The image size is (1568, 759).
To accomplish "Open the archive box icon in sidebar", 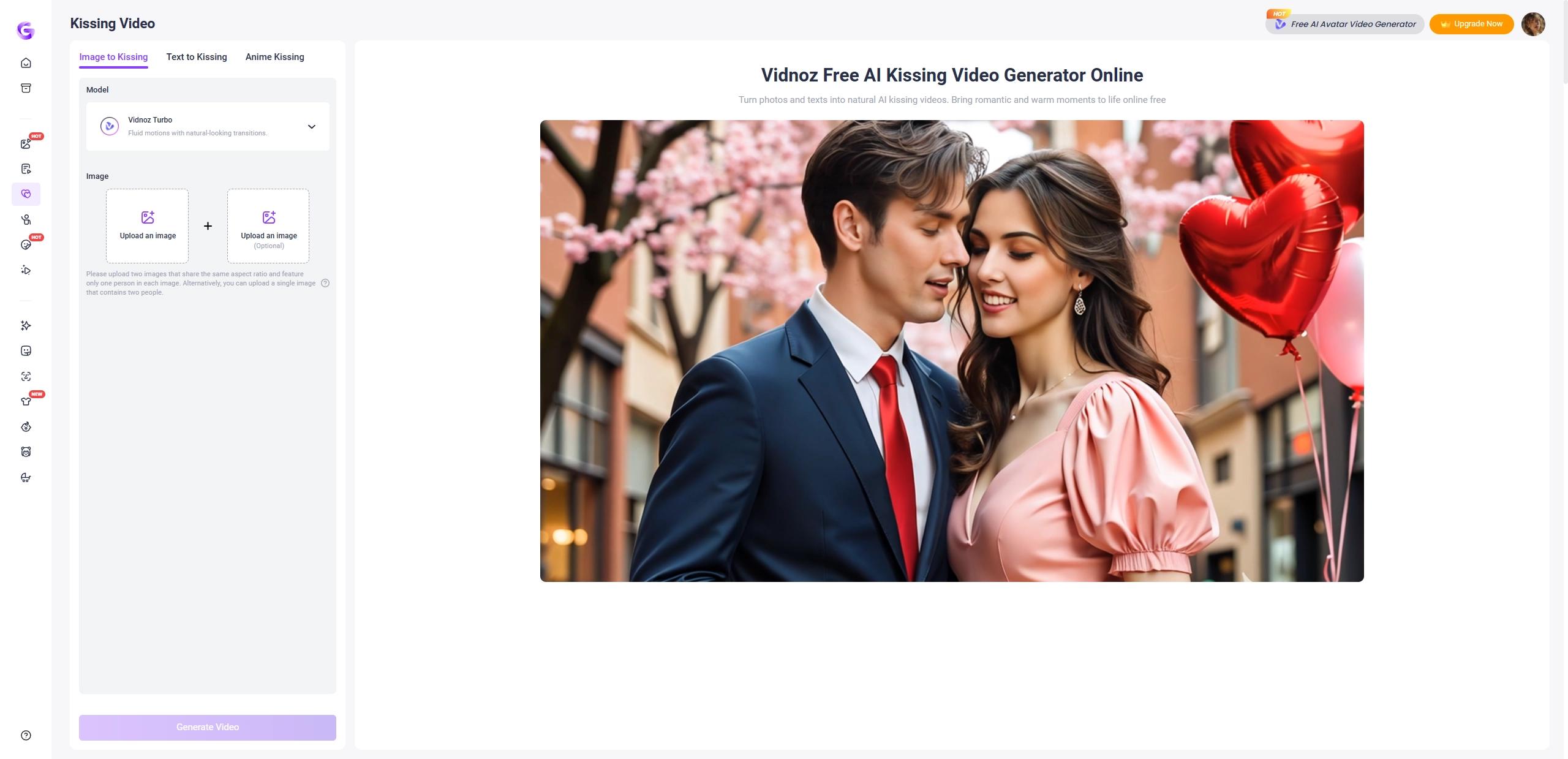I will coord(26,88).
